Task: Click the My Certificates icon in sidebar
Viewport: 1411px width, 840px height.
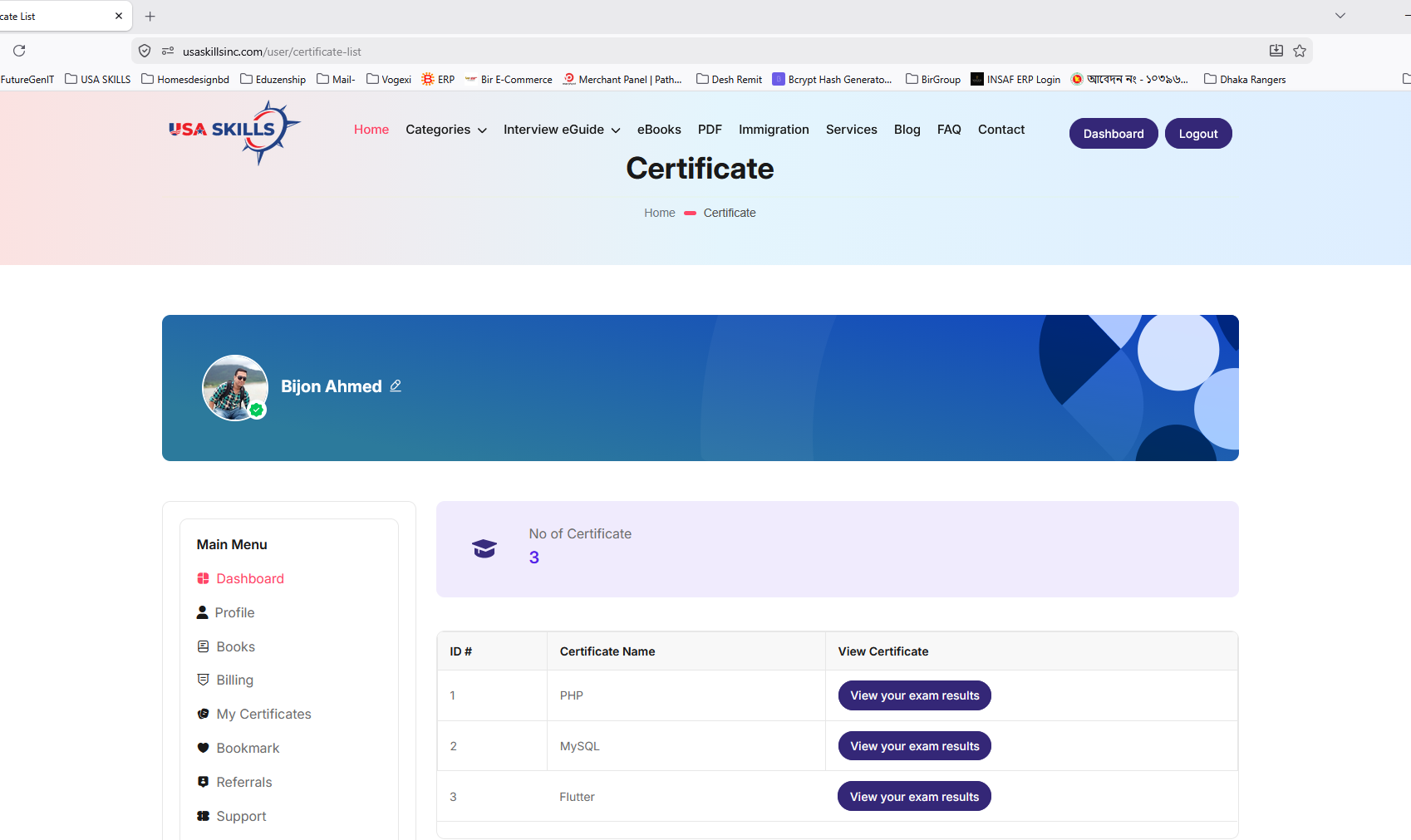Action: coord(203,714)
